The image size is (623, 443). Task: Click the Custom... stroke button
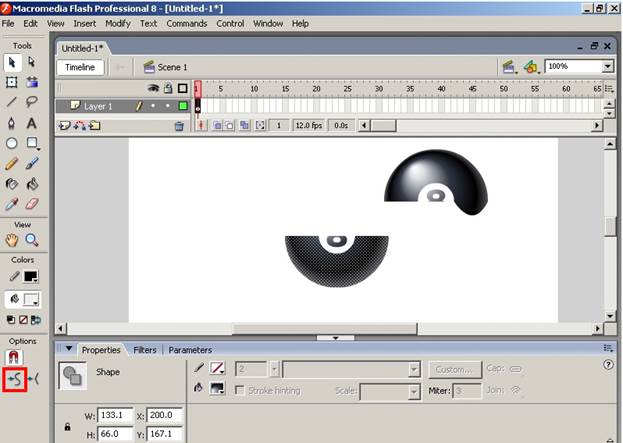pos(455,370)
